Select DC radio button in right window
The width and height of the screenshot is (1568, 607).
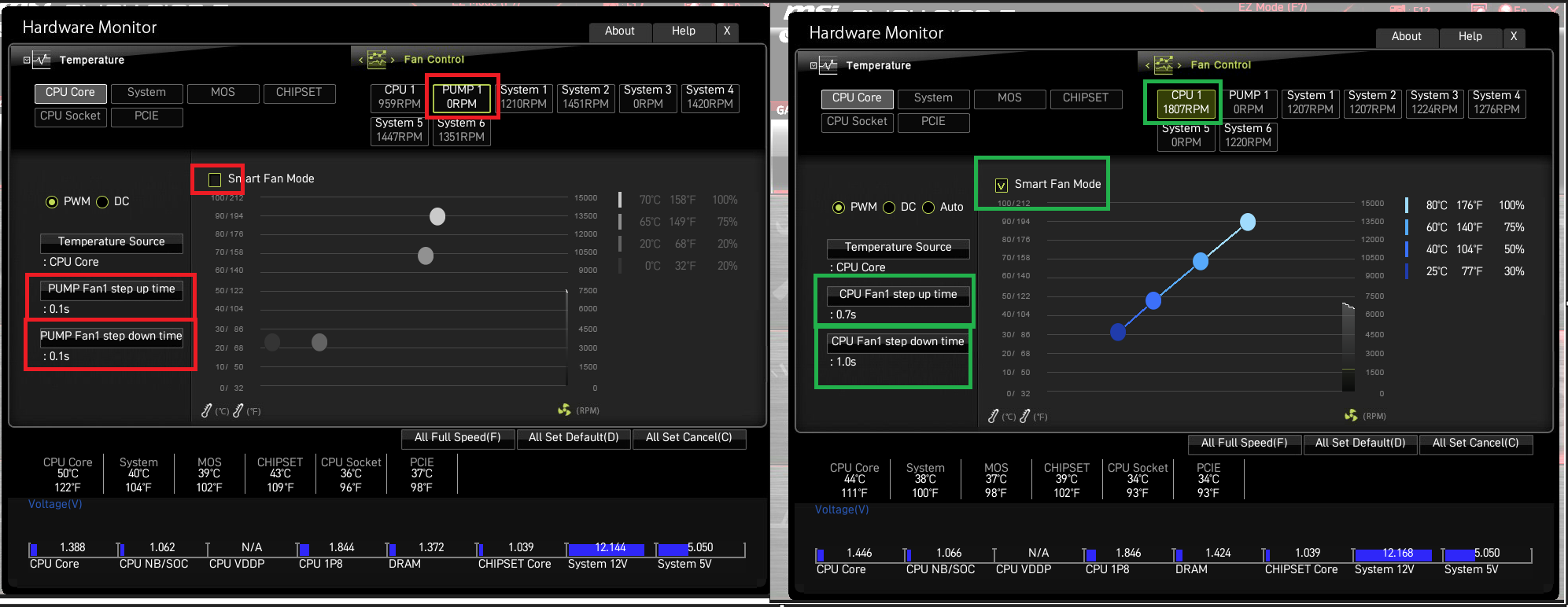pyautogui.click(x=889, y=208)
